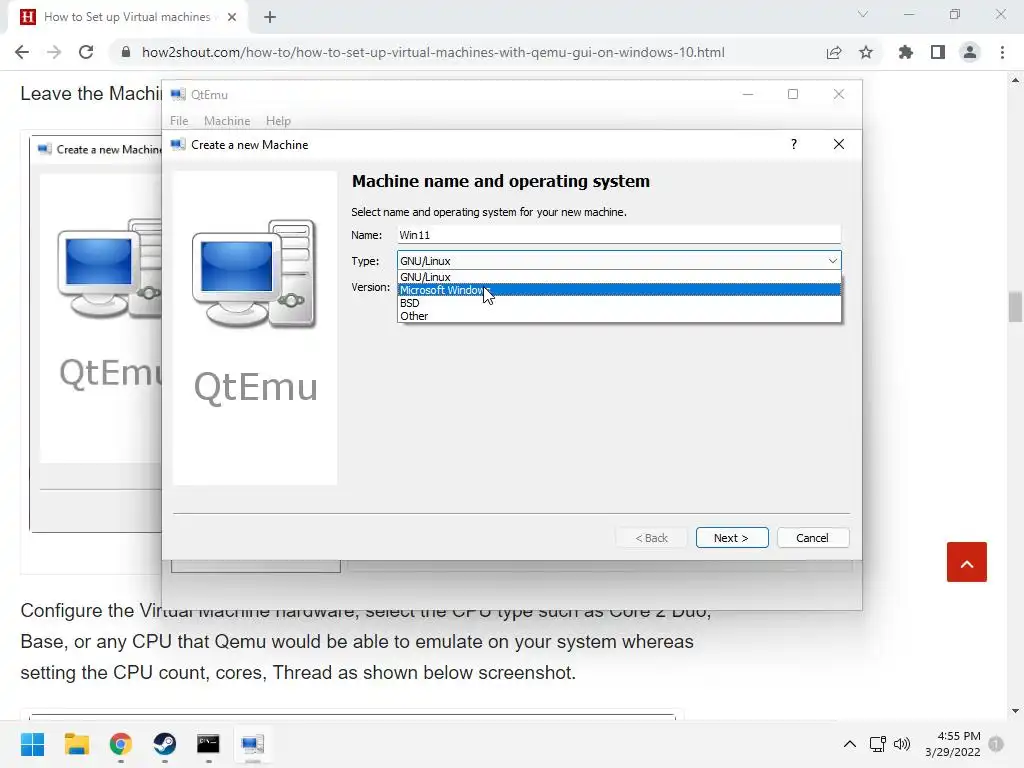The image size is (1024, 768).
Task: Open Chrome three-dot menu
Action: (1002, 52)
